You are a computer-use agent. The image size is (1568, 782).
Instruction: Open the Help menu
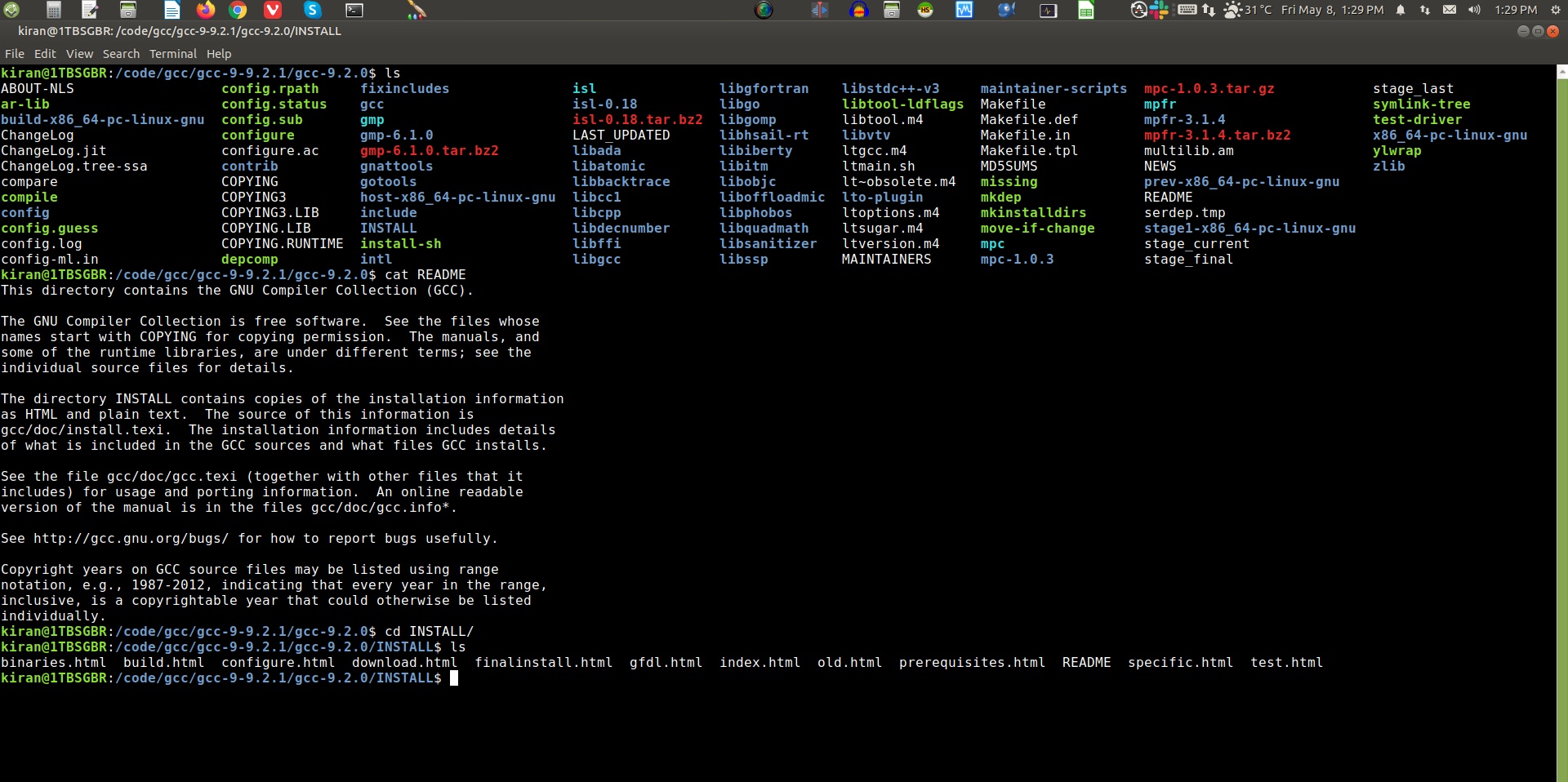pyautogui.click(x=219, y=54)
